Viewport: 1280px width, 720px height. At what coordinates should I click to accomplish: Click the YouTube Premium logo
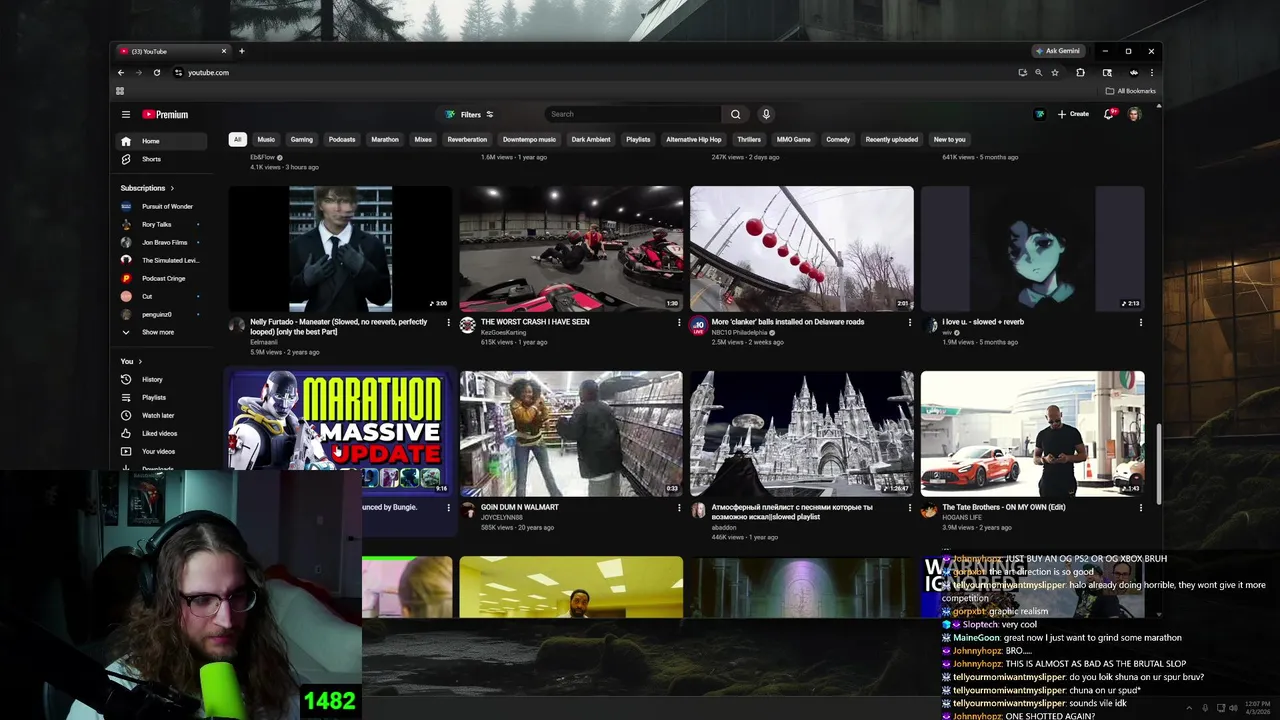click(165, 114)
